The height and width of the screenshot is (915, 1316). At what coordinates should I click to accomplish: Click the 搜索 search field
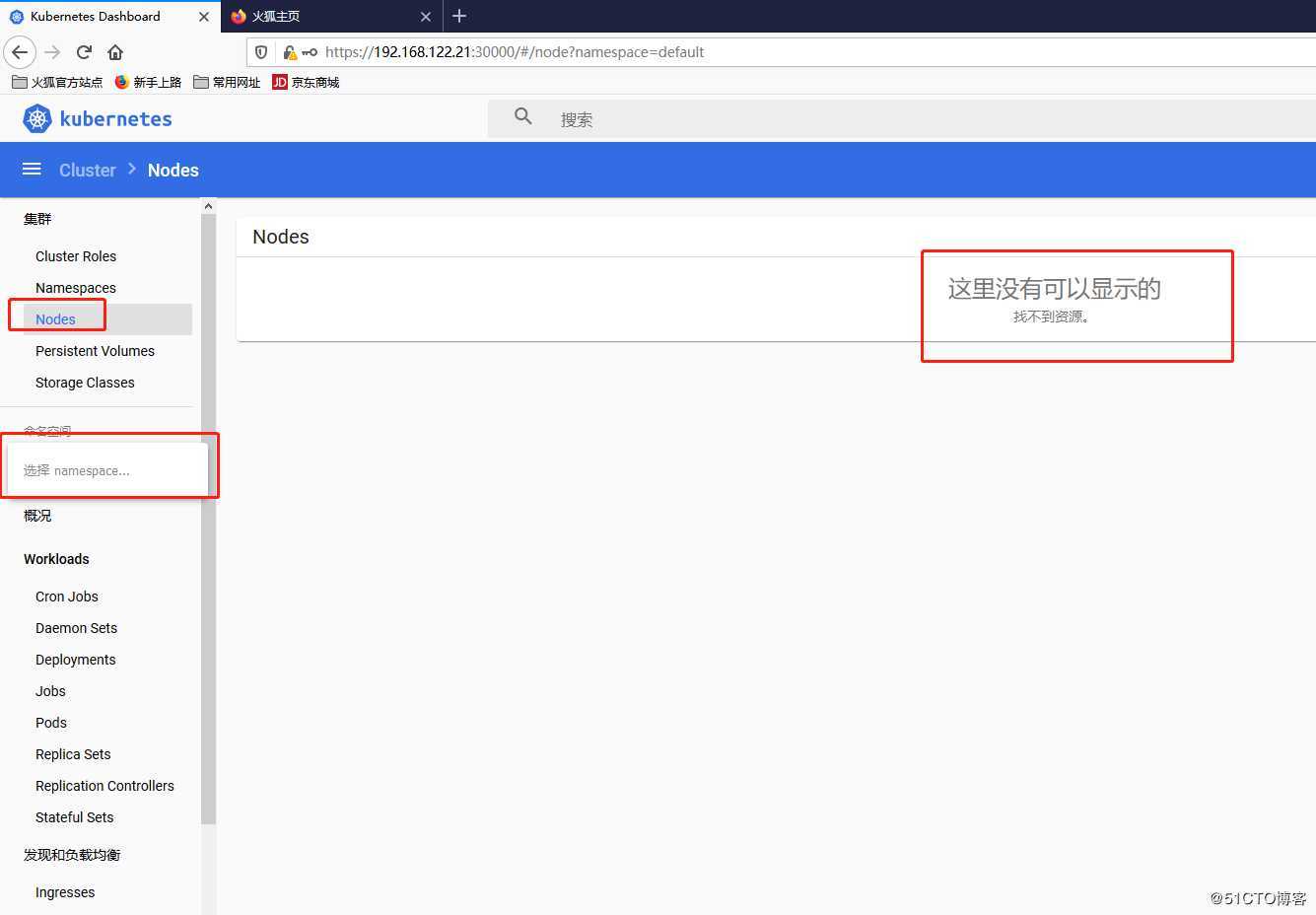click(x=902, y=119)
